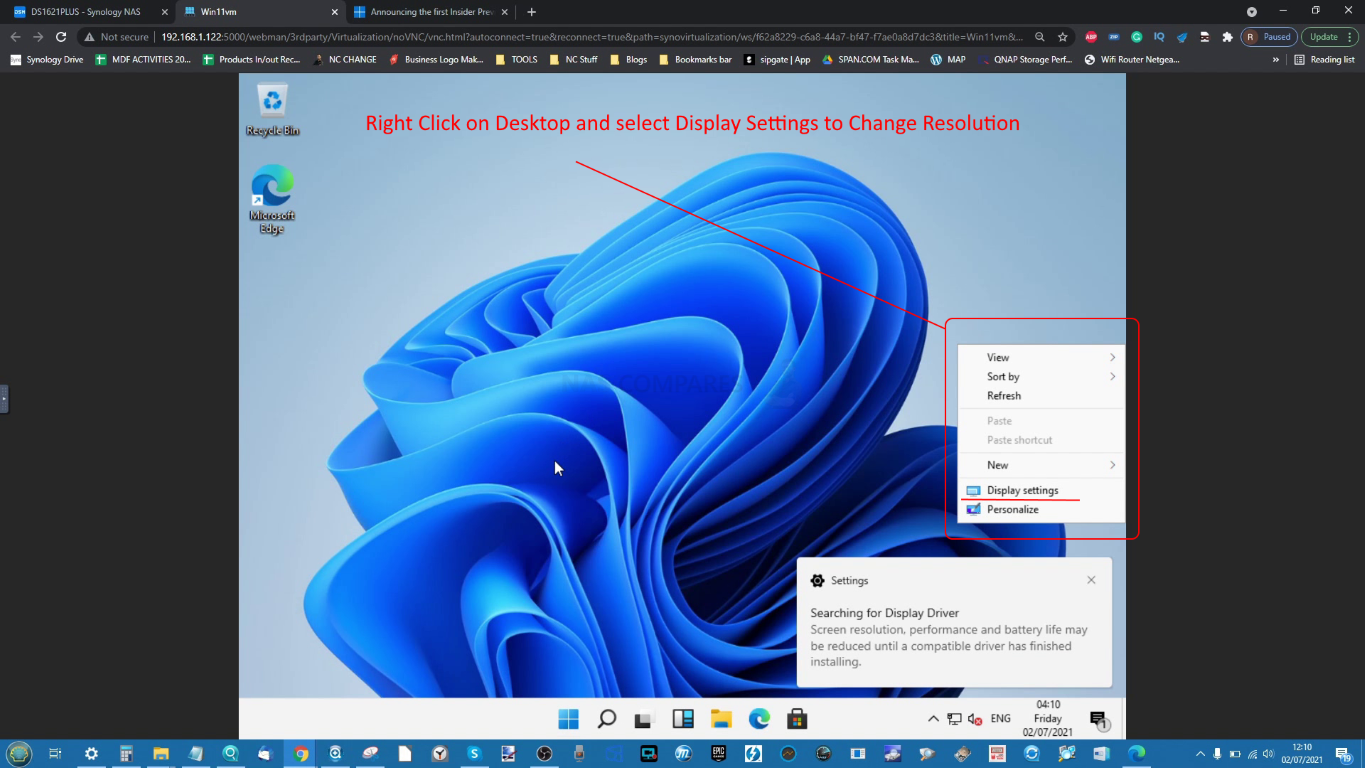1365x768 pixels.
Task: Open the AdBlock extension icon
Action: pos(1091,36)
